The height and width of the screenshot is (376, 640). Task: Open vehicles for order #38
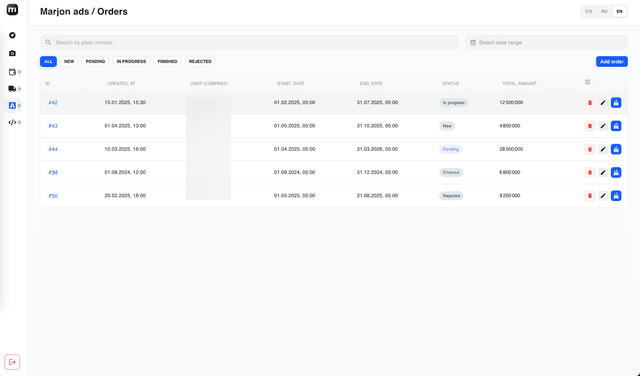tap(616, 172)
